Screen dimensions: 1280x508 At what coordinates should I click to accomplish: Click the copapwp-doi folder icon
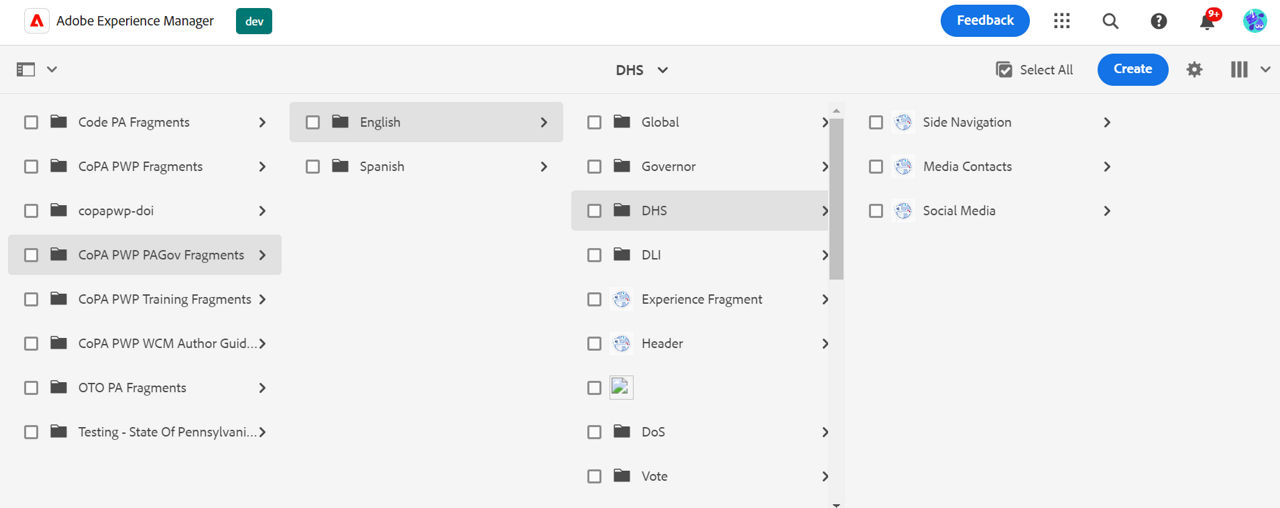coord(59,211)
